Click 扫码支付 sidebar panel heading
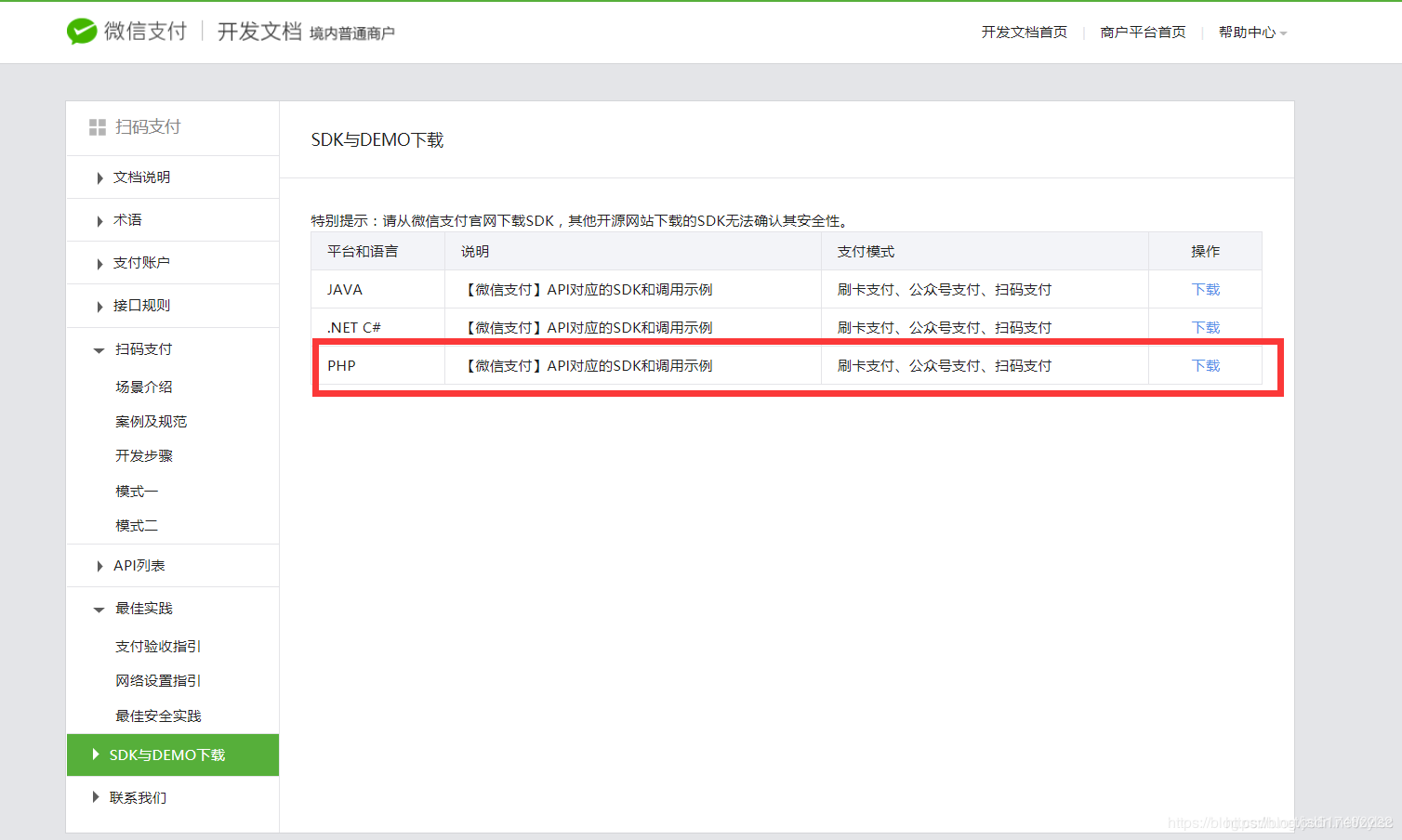The height and width of the screenshot is (840, 1402). pyautogui.click(x=148, y=126)
